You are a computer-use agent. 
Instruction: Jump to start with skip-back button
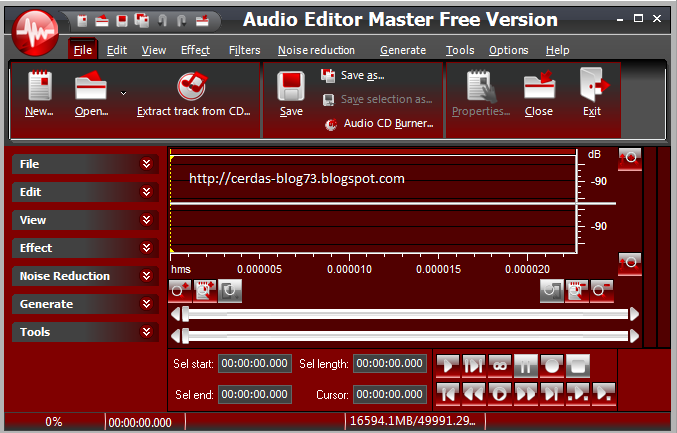tap(448, 394)
